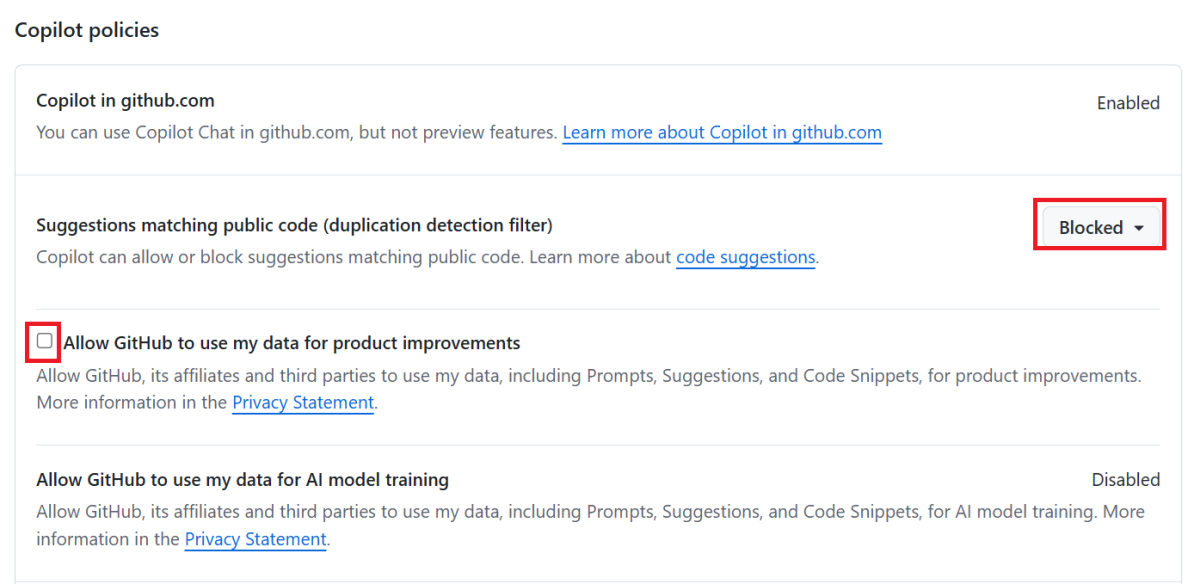Click the caret arrow beside Blocked
Screen dimensions: 1200x584
[x=1139, y=228]
